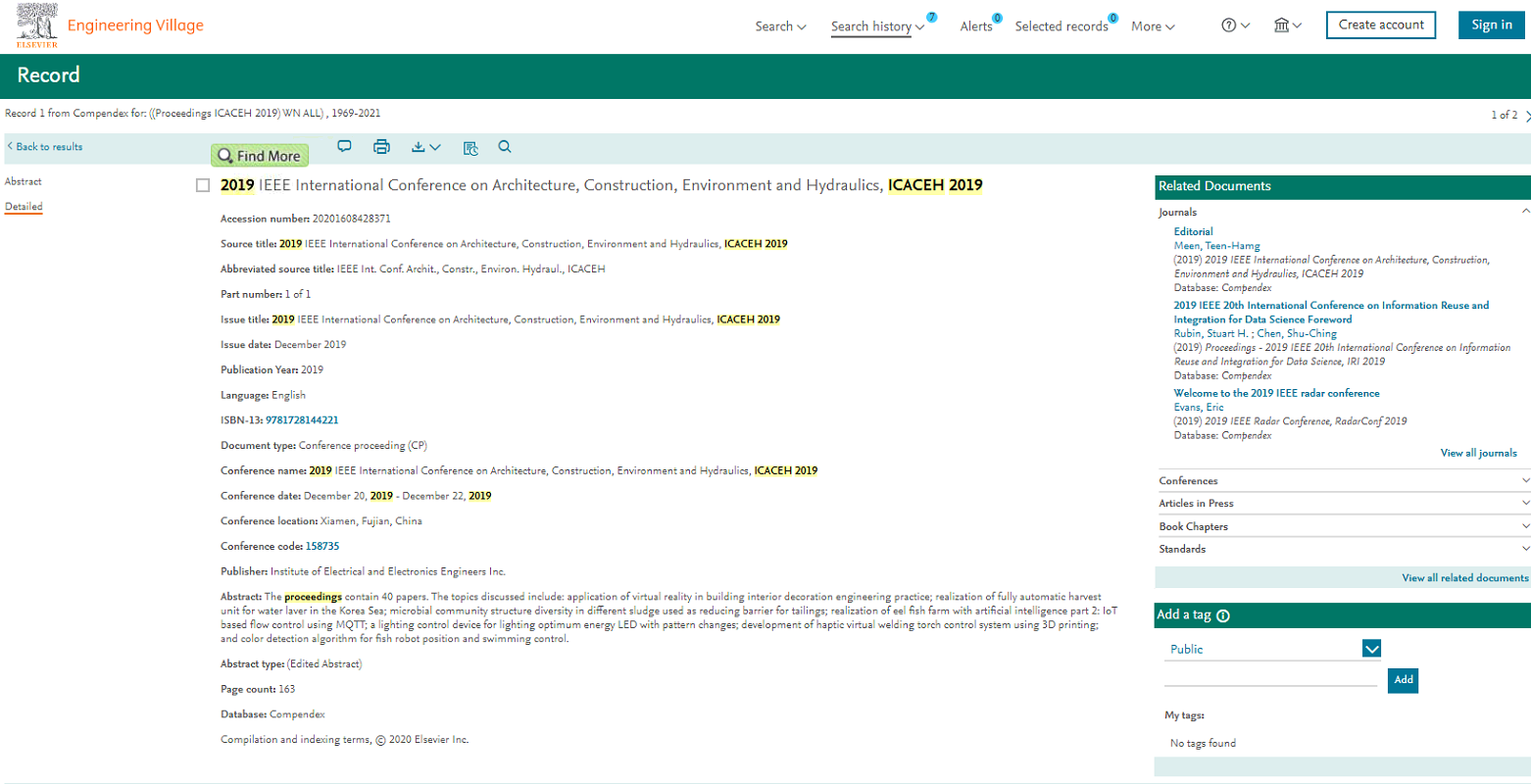The height and width of the screenshot is (784, 1531).
Task: Open Alerts in the top navigation
Action: coord(975,26)
